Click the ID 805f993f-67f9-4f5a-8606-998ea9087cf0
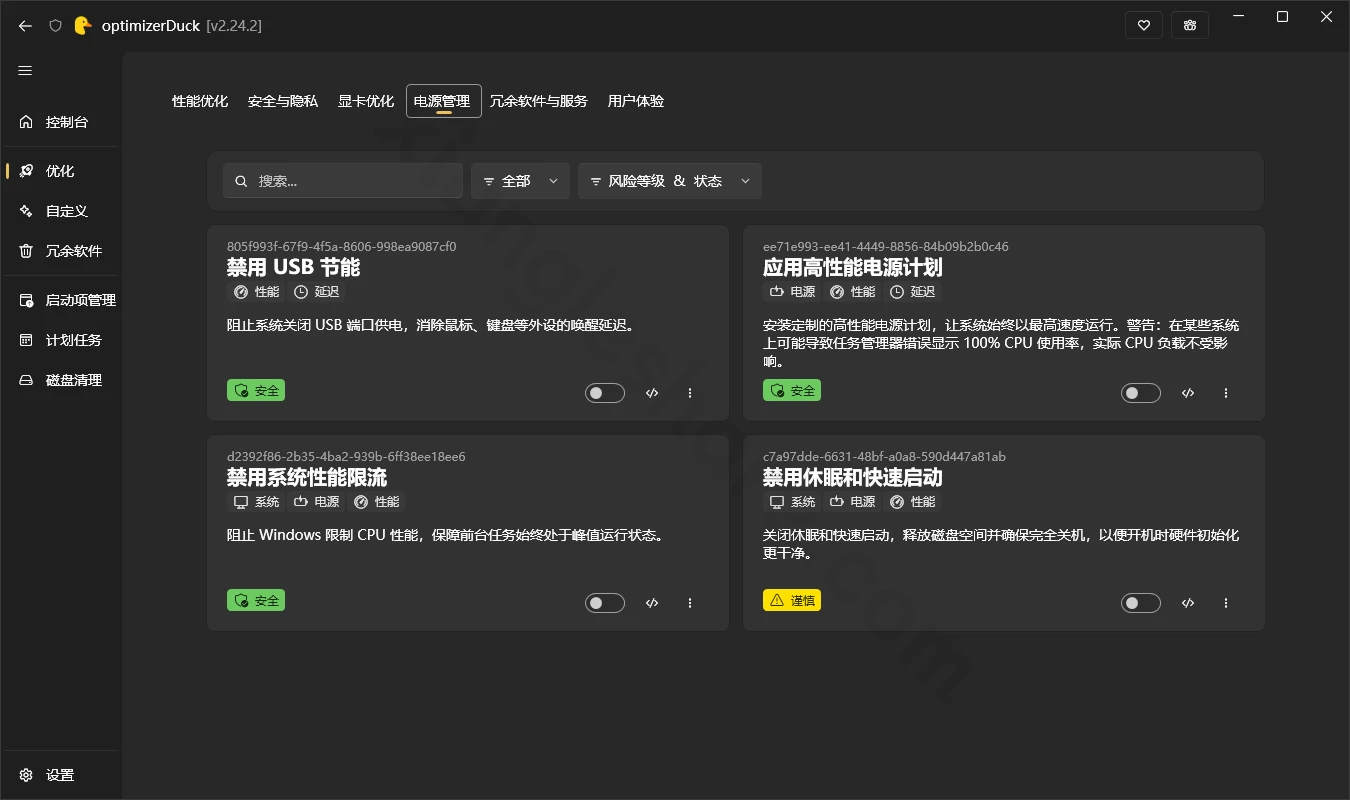 click(x=341, y=247)
